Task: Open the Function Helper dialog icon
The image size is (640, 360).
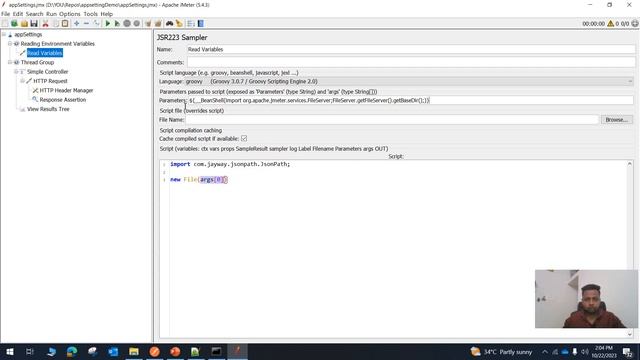Action: tap(191, 24)
